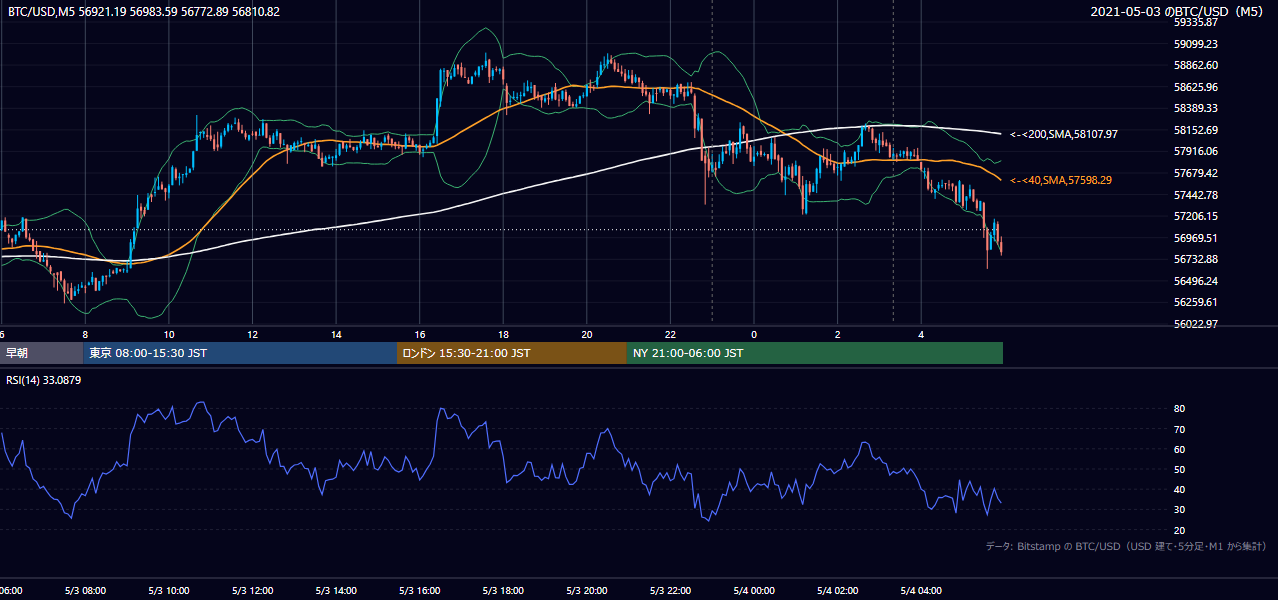Click hour tick 10 under the price chart

point(169,334)
